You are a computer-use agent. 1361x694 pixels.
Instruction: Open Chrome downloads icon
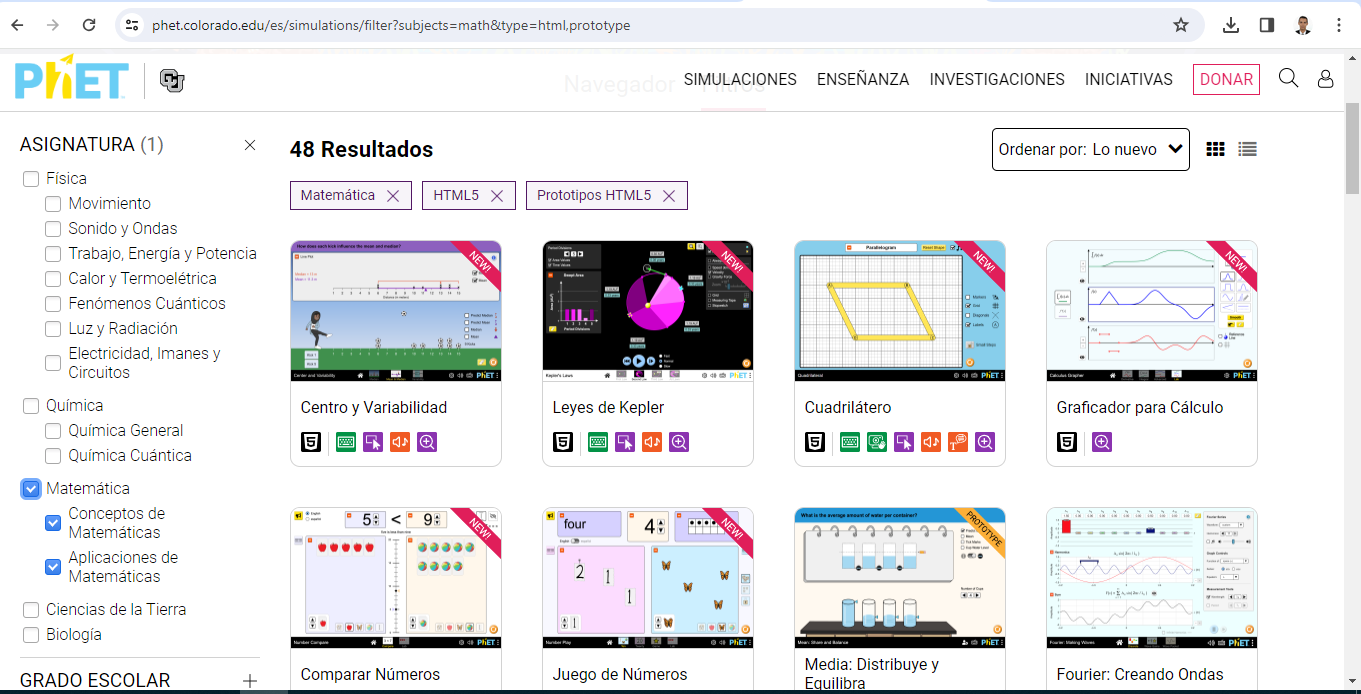point(1231,25)
